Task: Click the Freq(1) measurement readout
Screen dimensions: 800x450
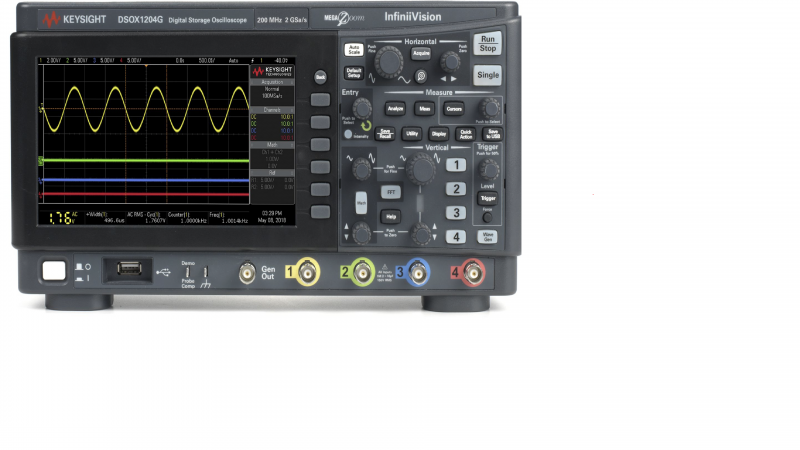Action: coord(229,218)
